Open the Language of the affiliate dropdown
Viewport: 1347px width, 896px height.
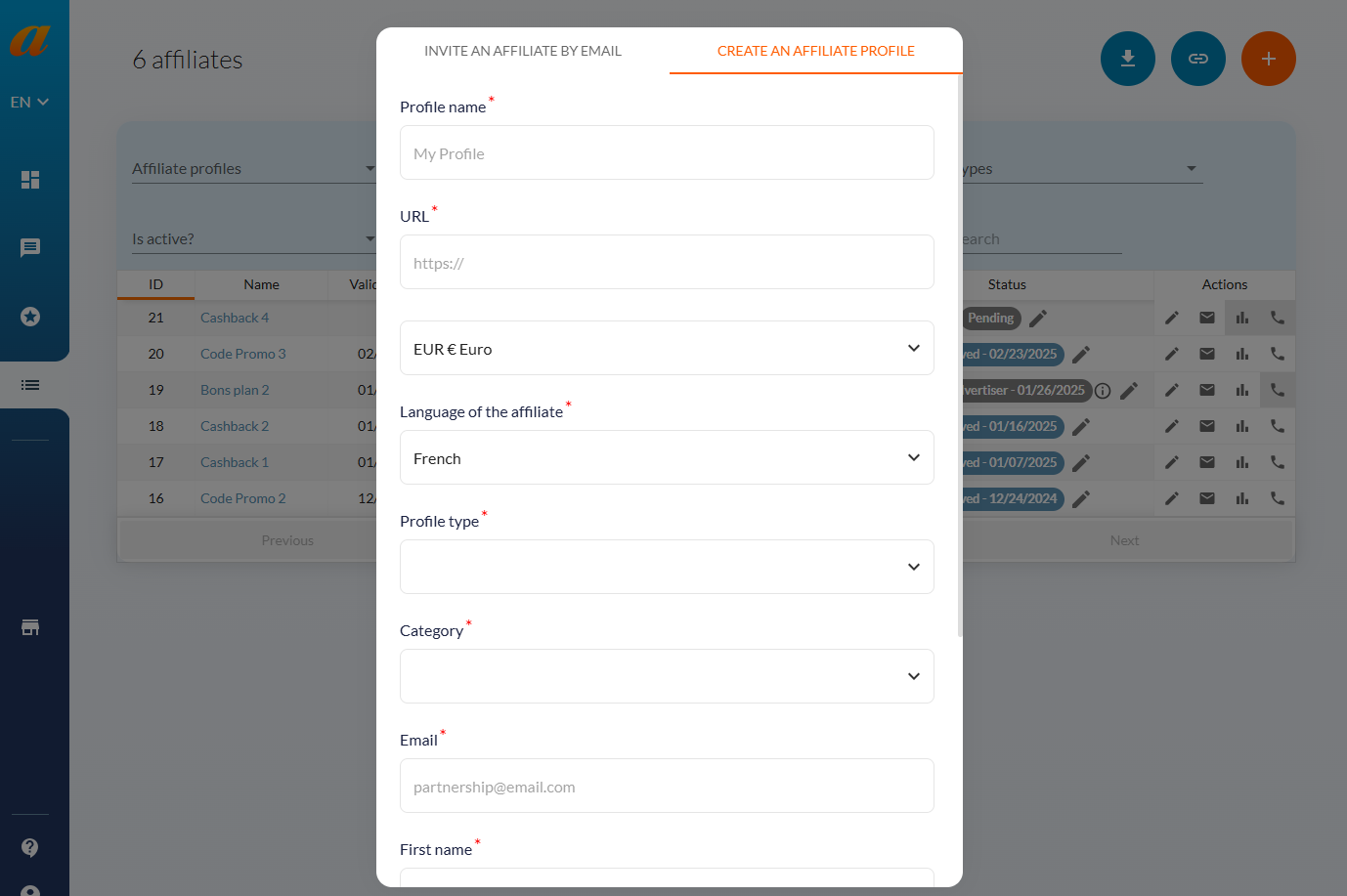667,458
